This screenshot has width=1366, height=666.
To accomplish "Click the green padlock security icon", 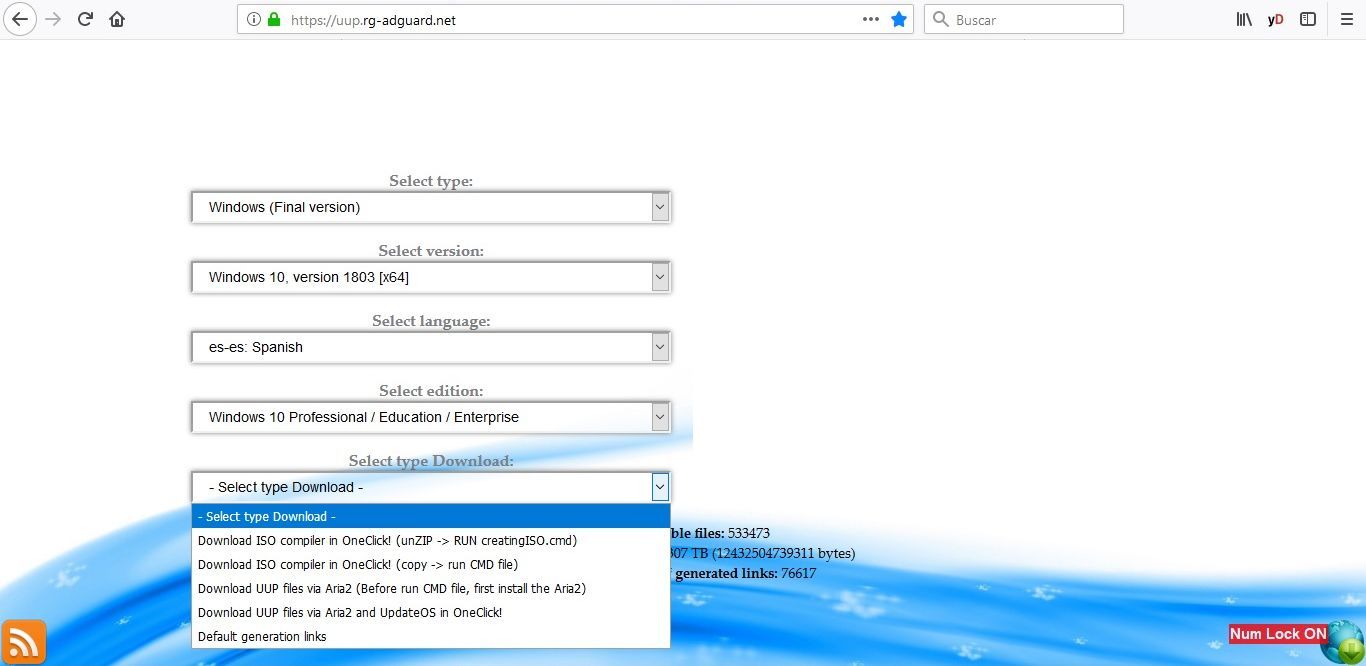I will 274,19.
